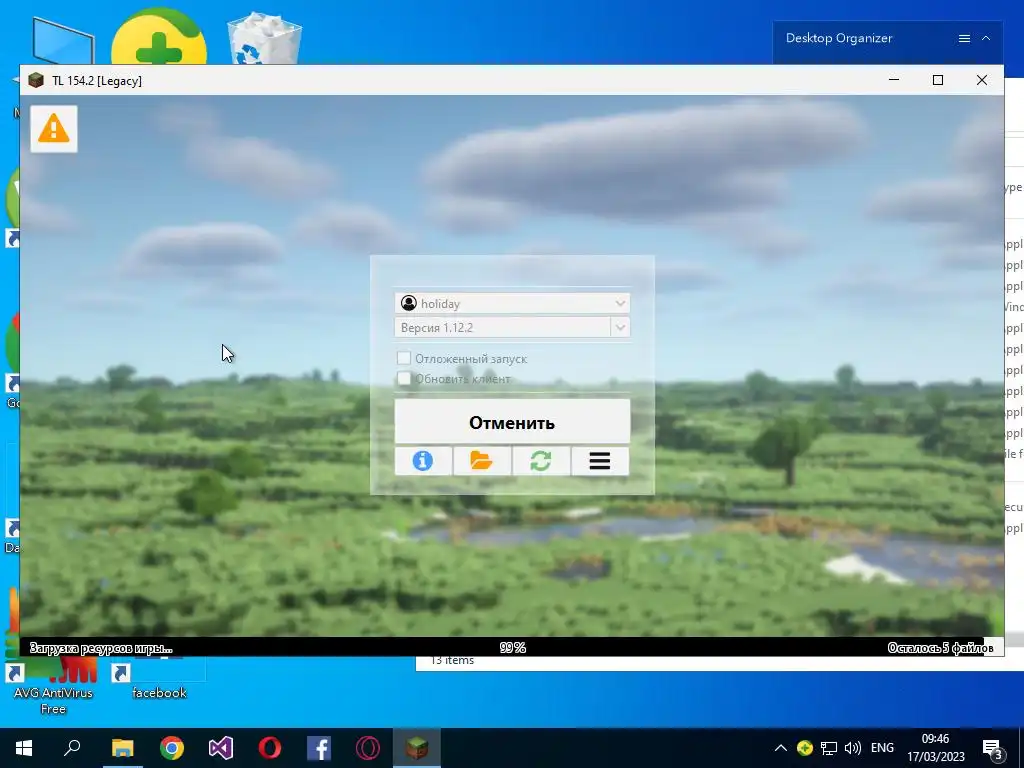
Task: Click the TL launcher block icon in title bar
Action: 36,80
